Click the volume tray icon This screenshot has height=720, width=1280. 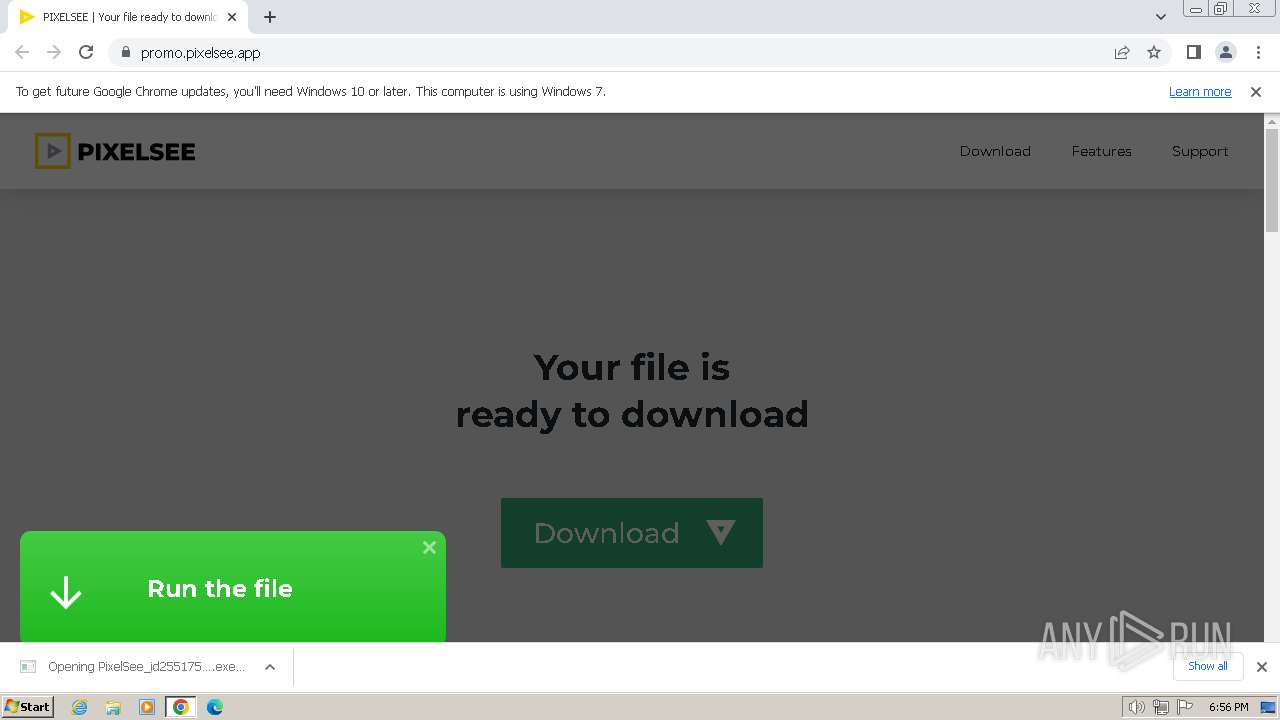[1136, 707]
